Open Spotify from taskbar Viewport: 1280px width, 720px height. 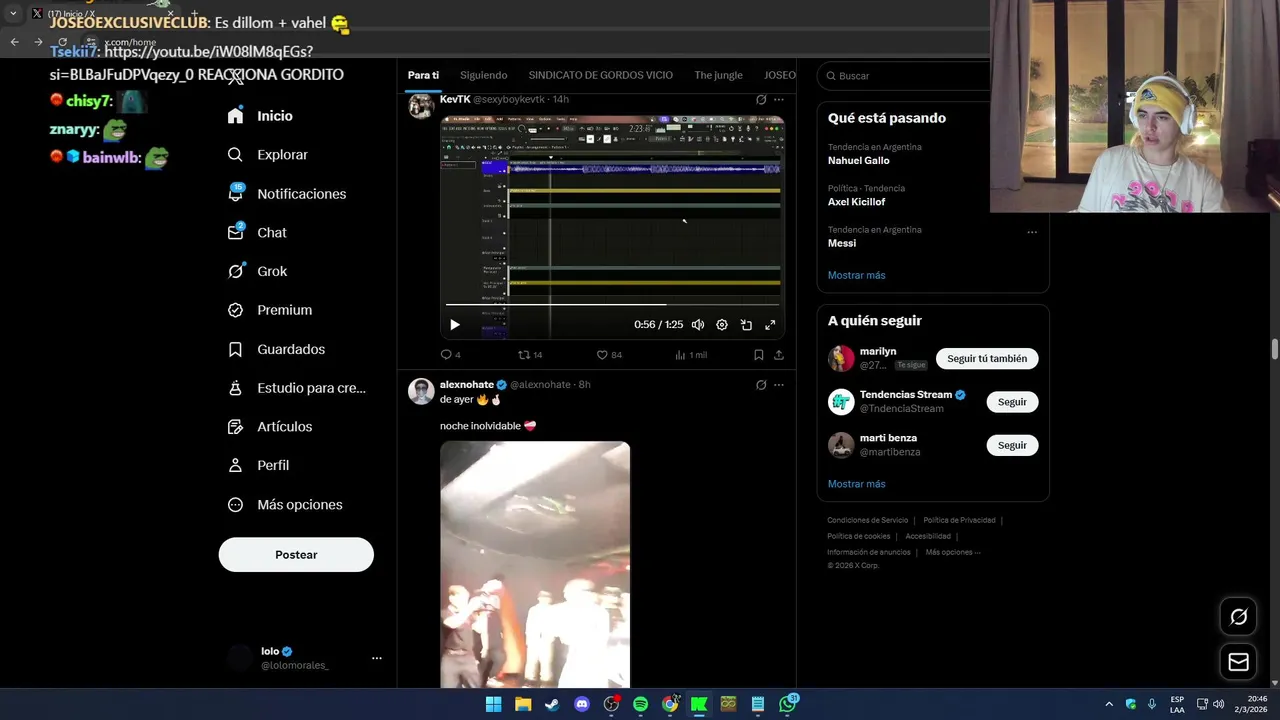click(x=641, y=704)
